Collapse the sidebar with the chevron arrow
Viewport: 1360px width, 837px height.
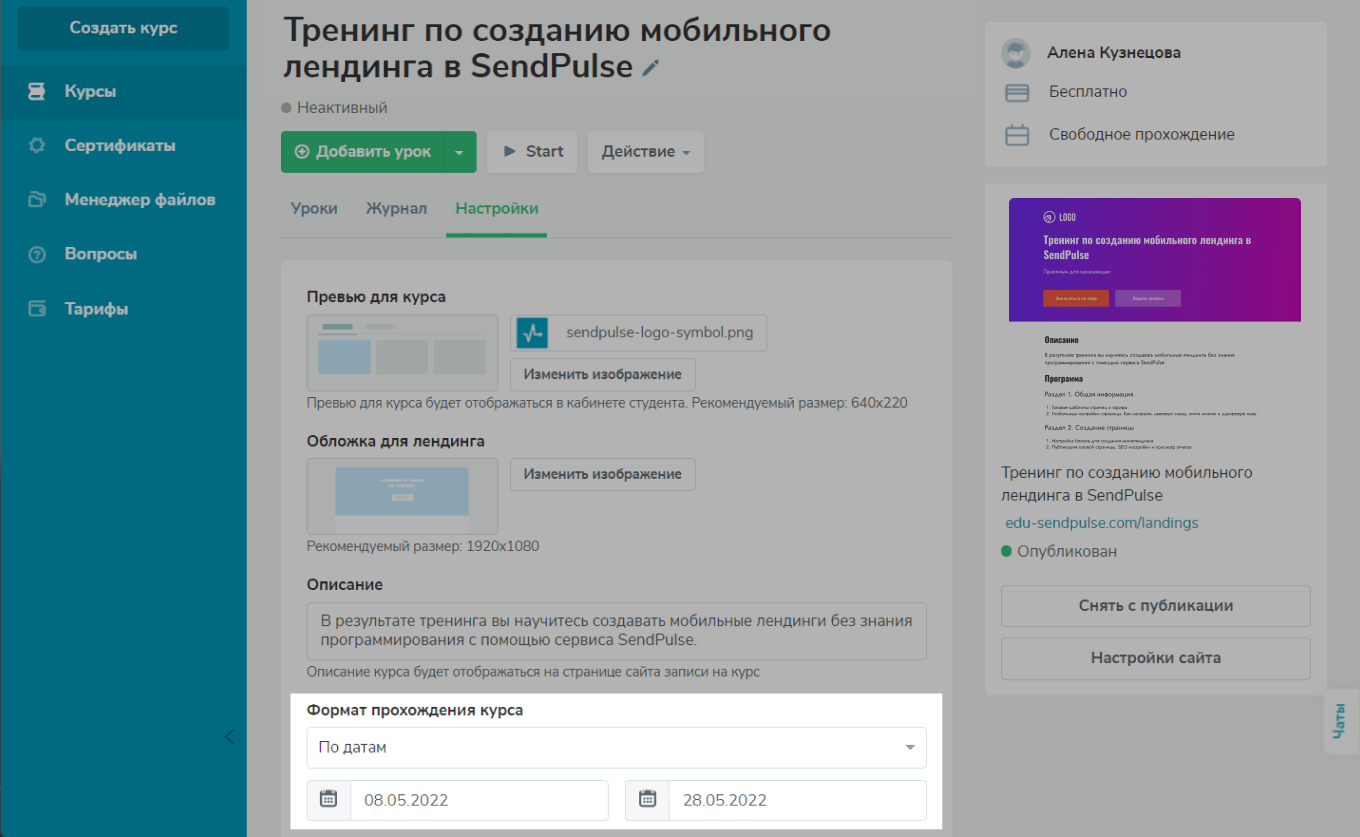click(x=229, y=737)
